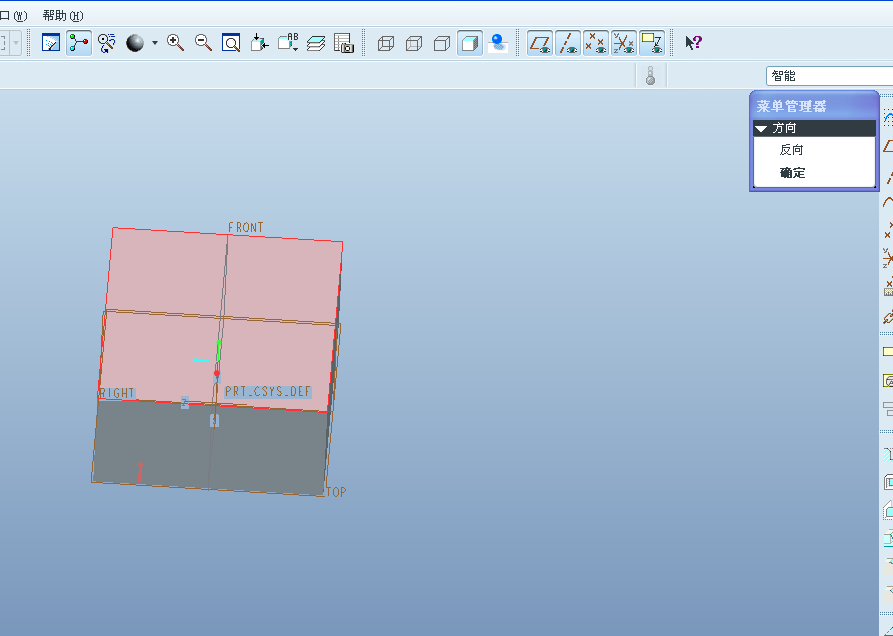This screenshot has height=636, width=893.
Task: Choose 反向 to flip direction
Action: click(791, 150)
